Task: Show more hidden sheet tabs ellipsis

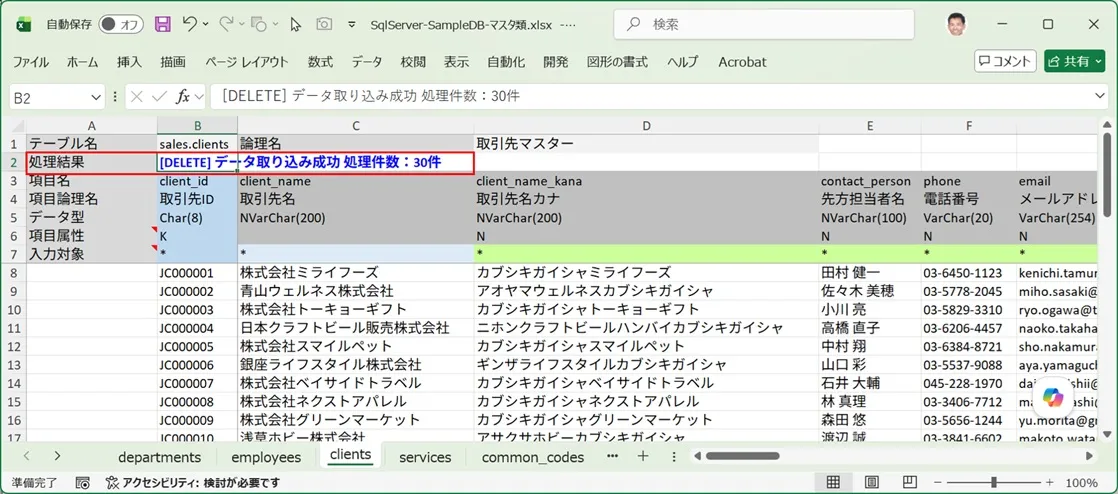Action: click(612, 455)
